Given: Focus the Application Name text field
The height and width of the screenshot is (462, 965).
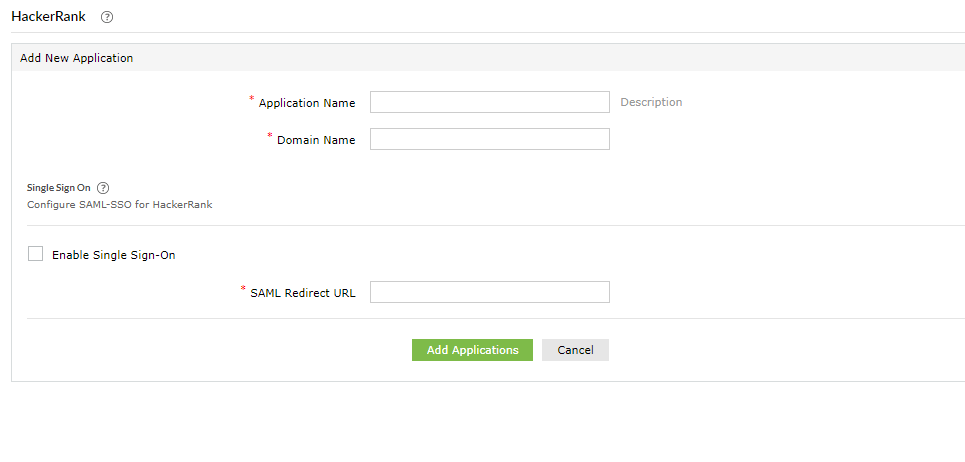Looking at the screenshot, I should (x=489, y=102).
